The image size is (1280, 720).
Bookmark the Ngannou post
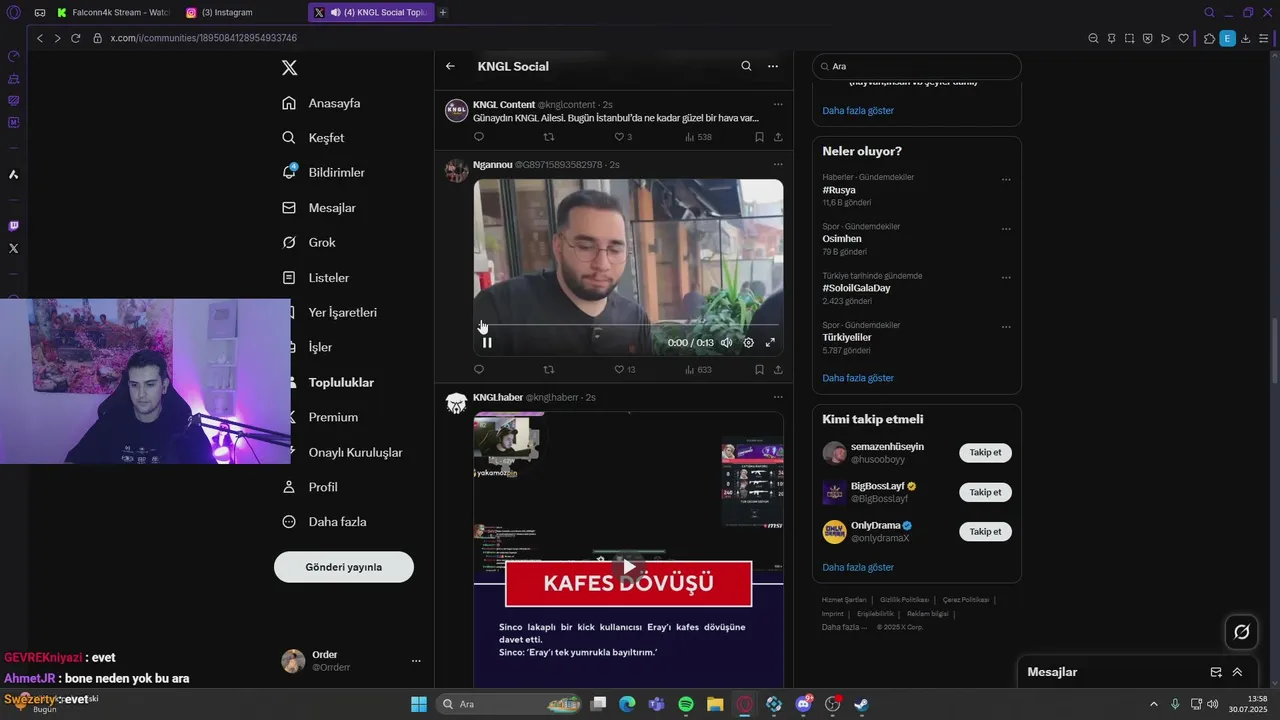(759, 370)
